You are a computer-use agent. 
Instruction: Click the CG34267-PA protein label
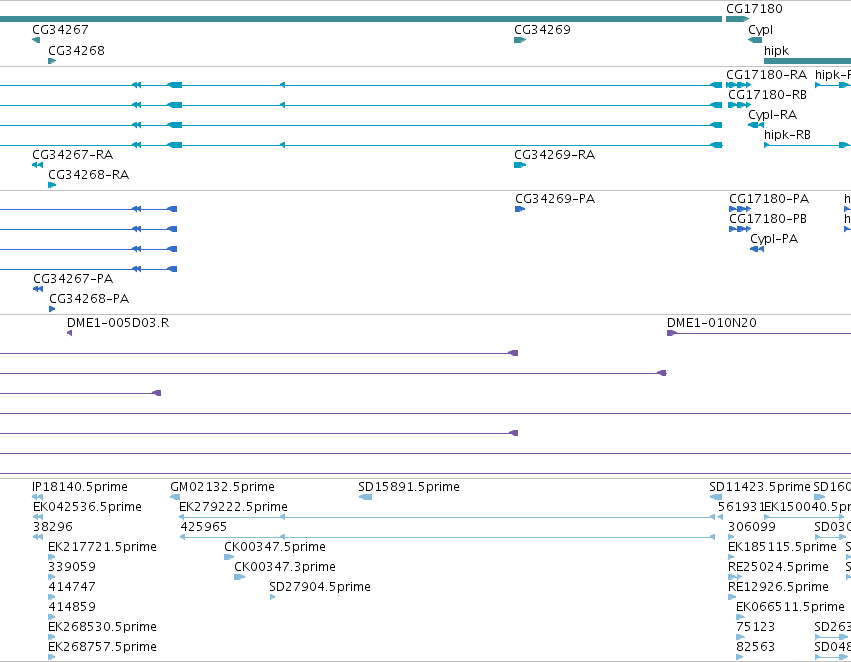tap(73, 279)
